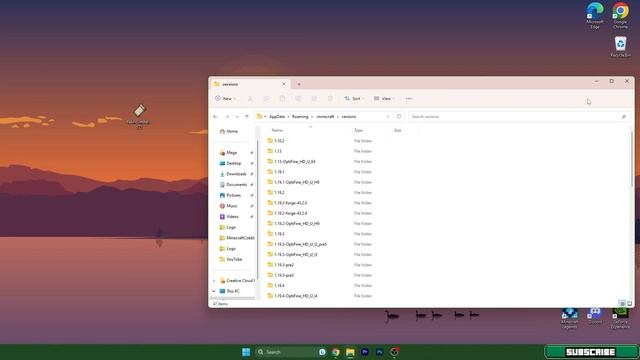Screen dimensions: 640x360
Task: Open Home in navigation pane
Action: coord(229,131)
